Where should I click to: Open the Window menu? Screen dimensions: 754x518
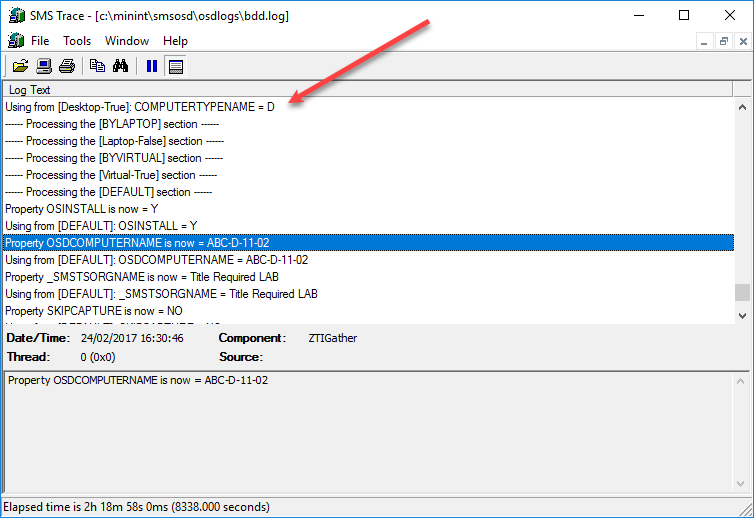[127, 41]
